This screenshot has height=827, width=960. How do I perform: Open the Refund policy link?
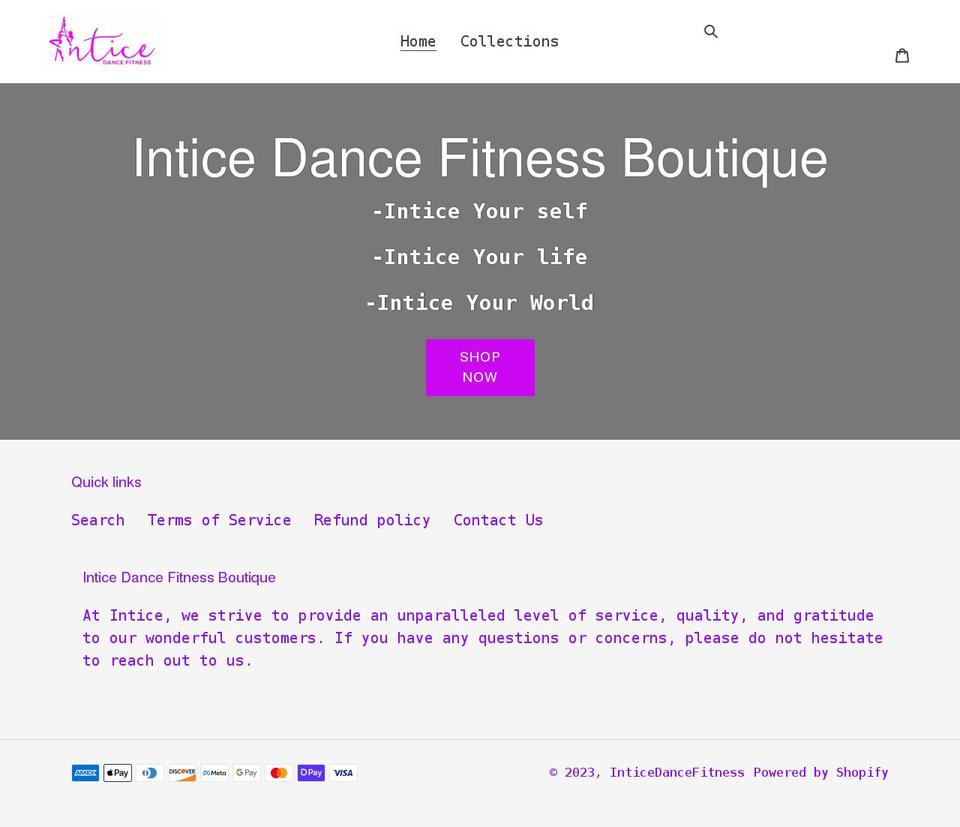[x=372, y=520]
